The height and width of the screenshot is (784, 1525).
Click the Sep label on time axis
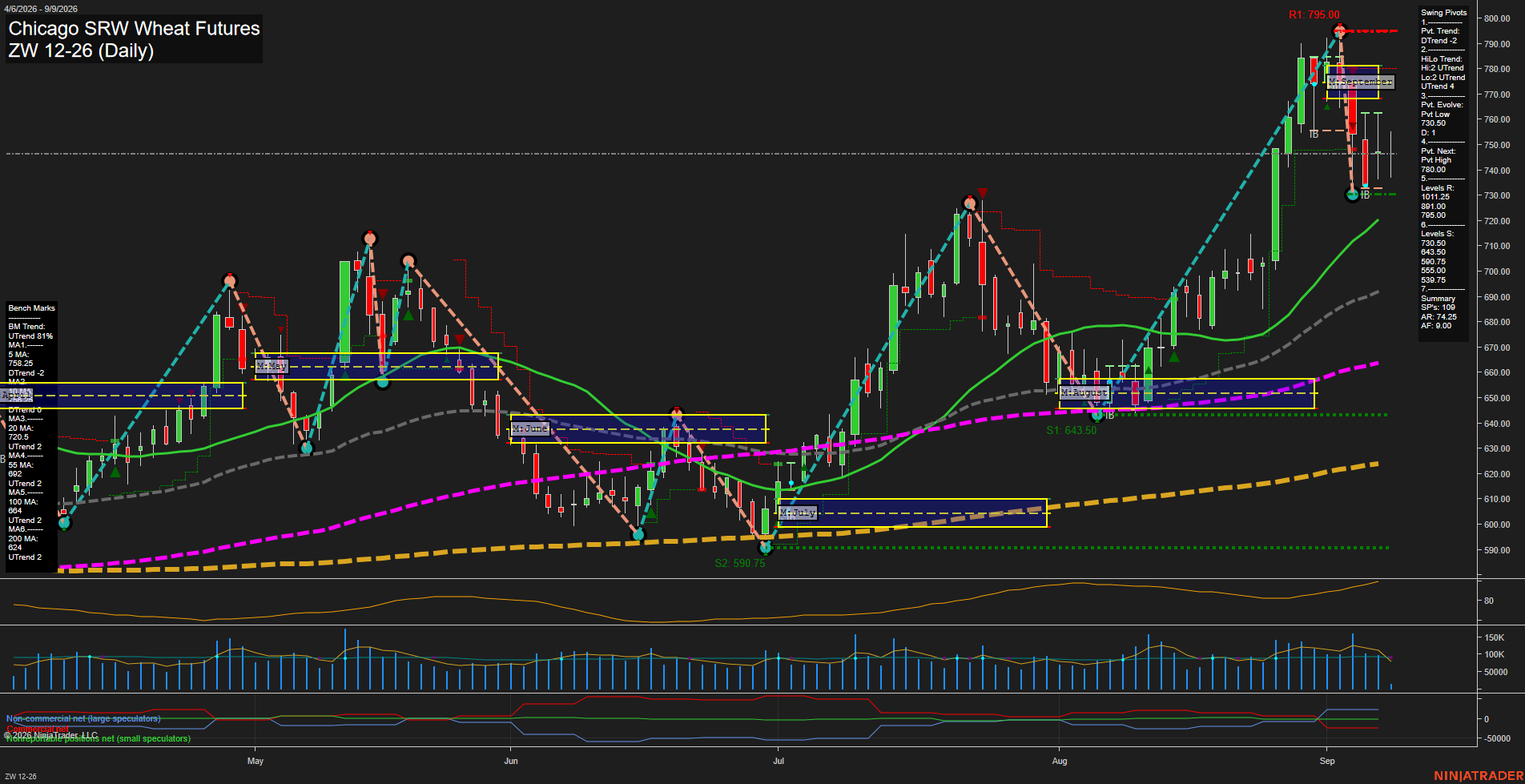coord(1327,761)
